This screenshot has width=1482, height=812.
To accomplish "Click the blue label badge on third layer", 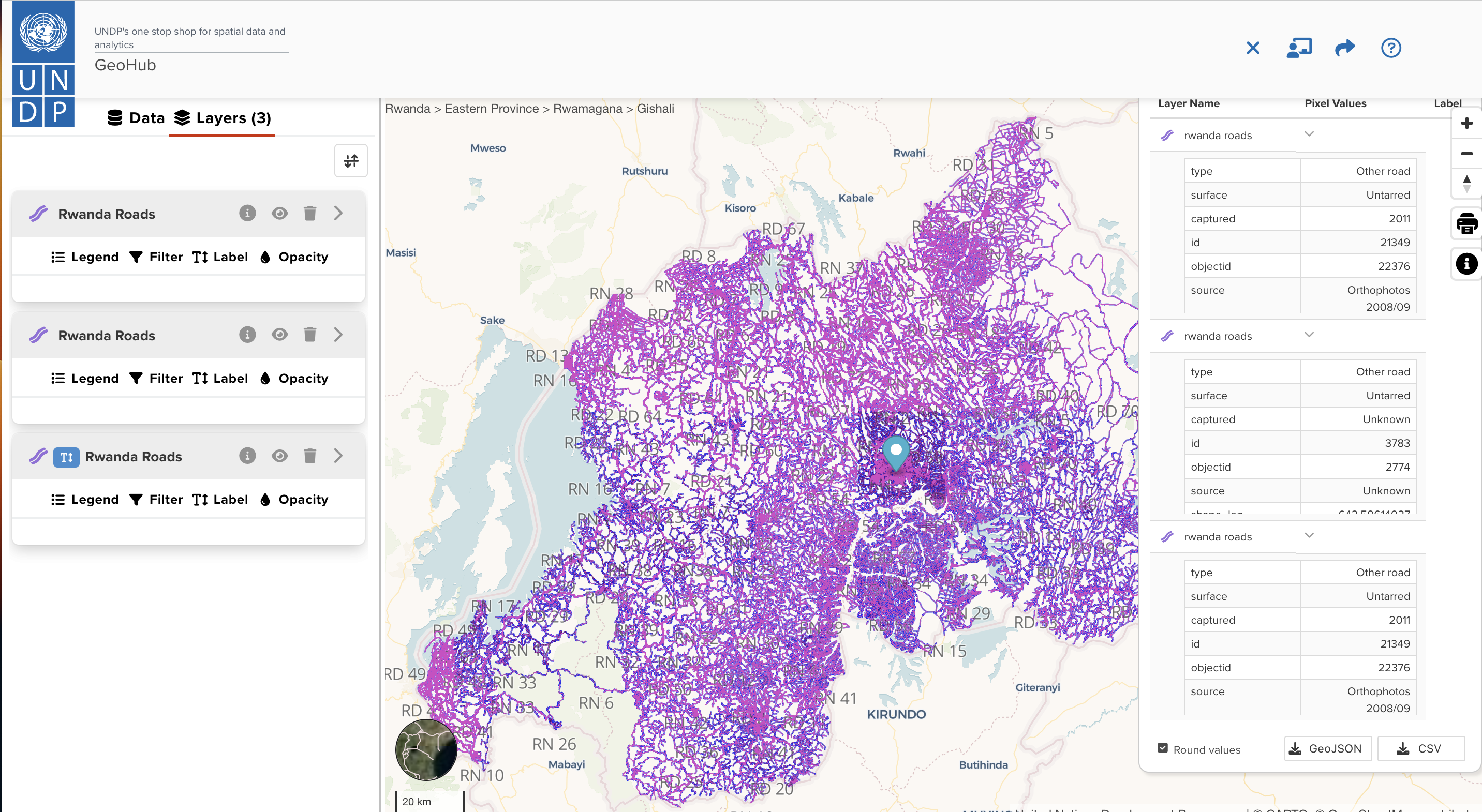I will point(66,457).
